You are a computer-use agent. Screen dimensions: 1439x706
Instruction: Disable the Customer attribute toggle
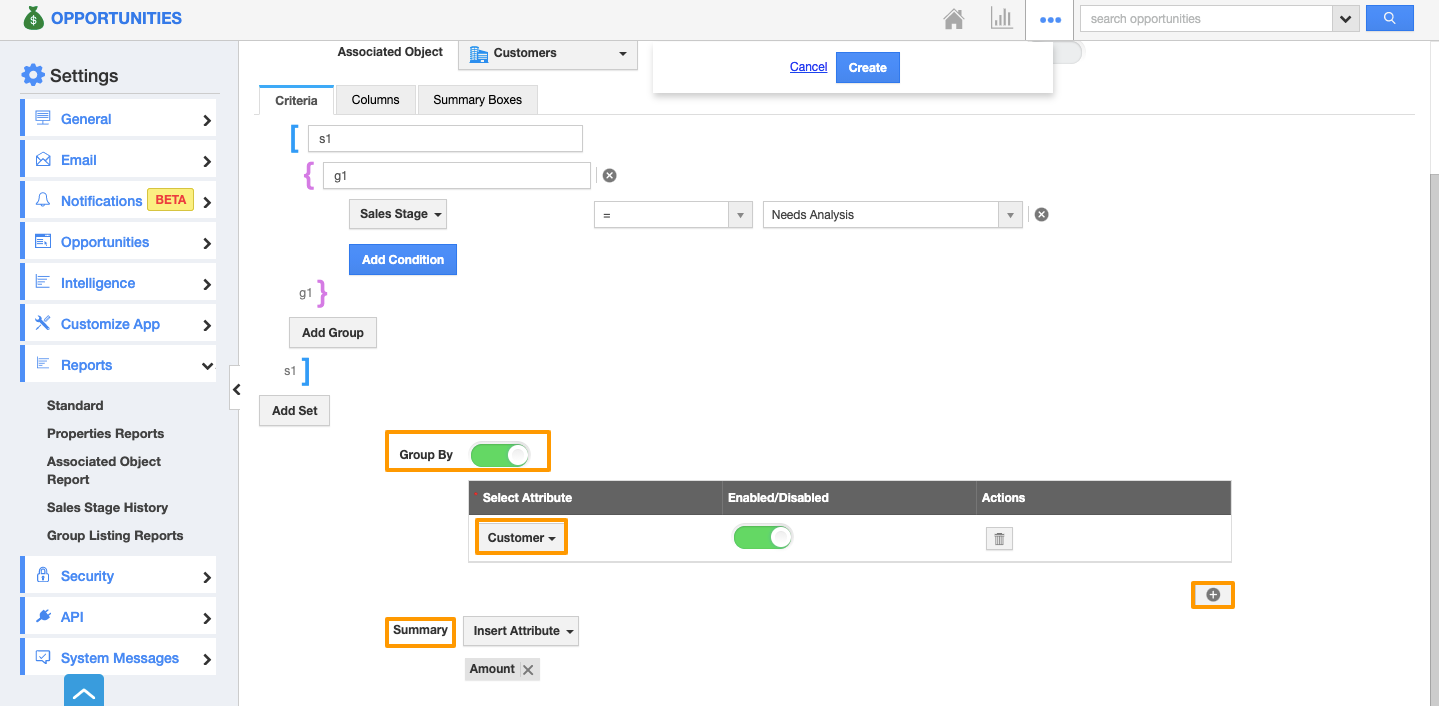(762, 538)
